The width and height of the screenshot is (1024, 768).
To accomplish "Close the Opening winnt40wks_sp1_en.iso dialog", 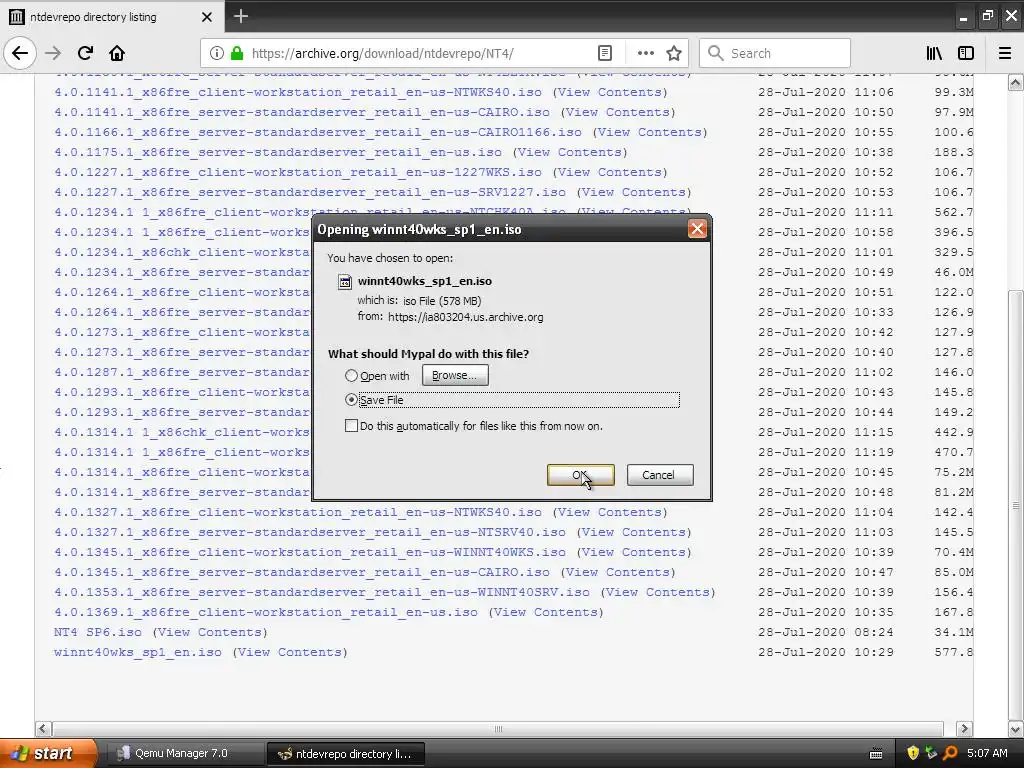I will [x=697, y=229].
